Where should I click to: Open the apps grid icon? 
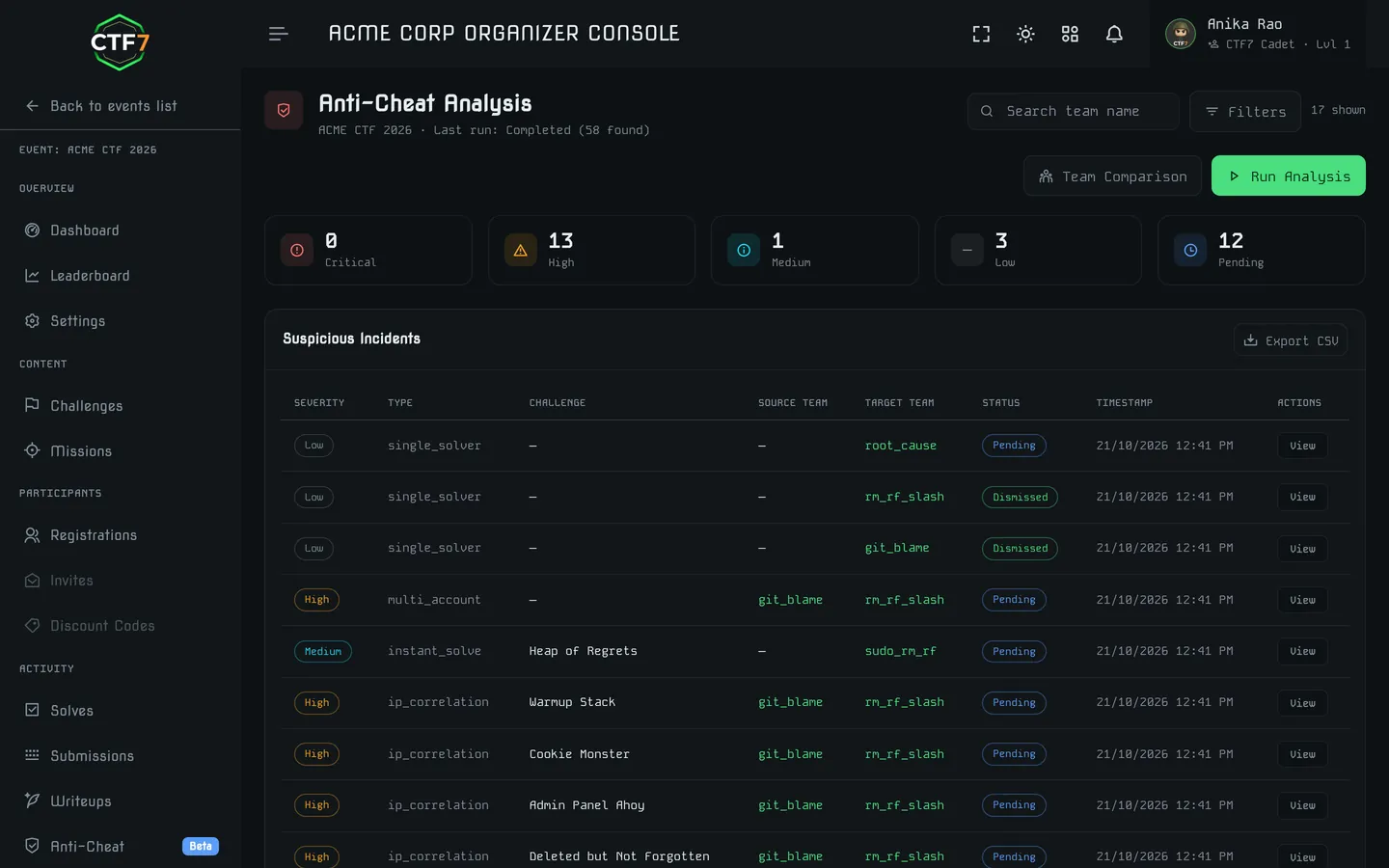tap(1070, 34)
